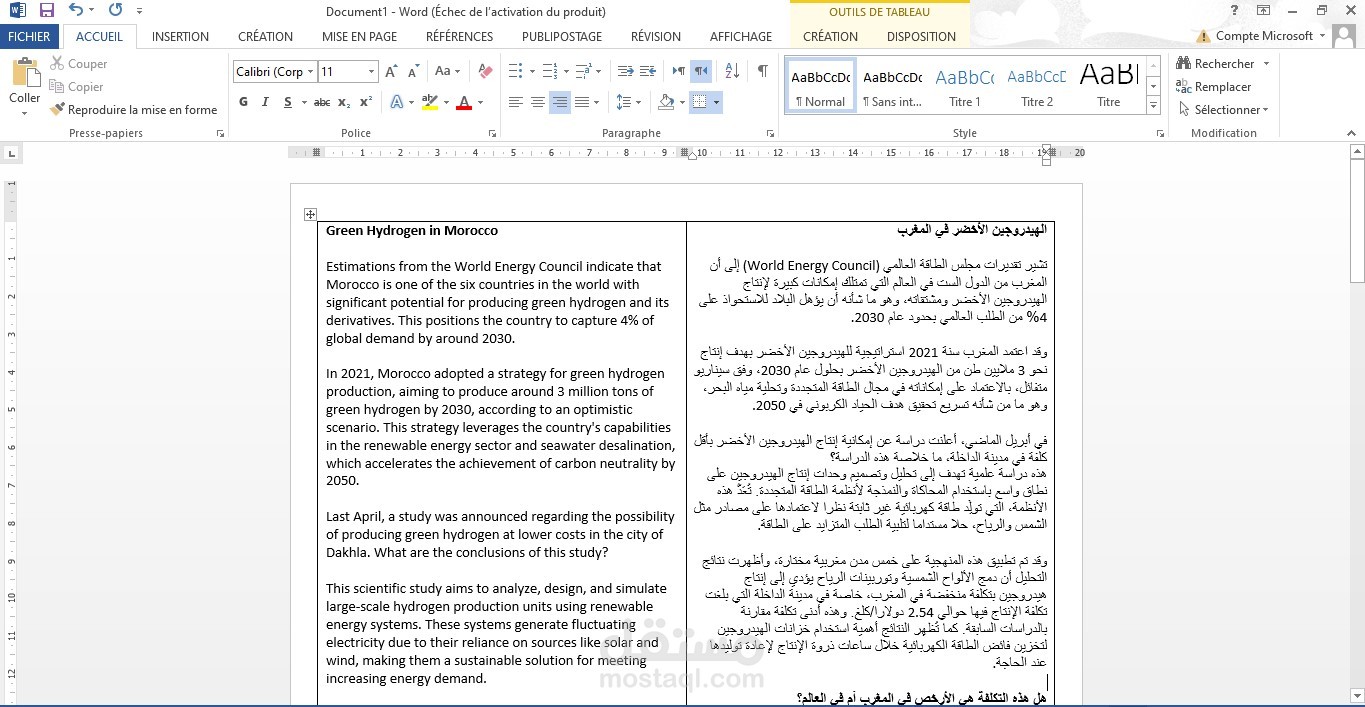1365x707 pixels.
Task: Click the table move handle
Action: pos(310,214)
